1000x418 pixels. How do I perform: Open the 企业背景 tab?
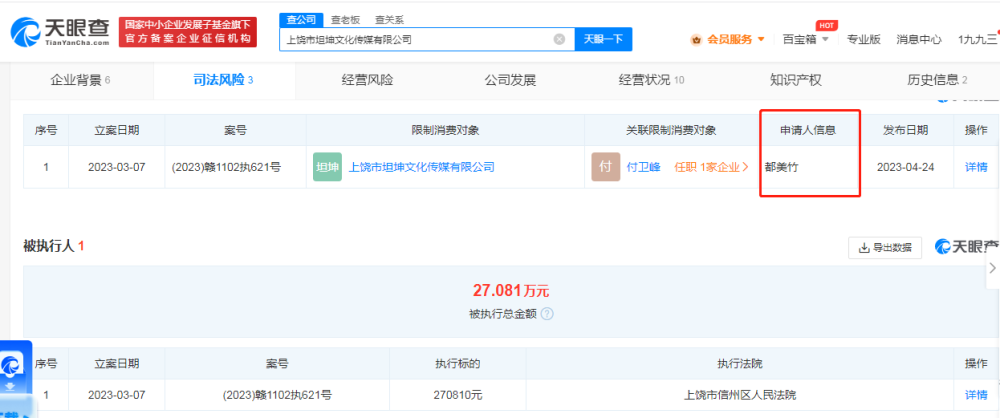click(x=81, y=80)
